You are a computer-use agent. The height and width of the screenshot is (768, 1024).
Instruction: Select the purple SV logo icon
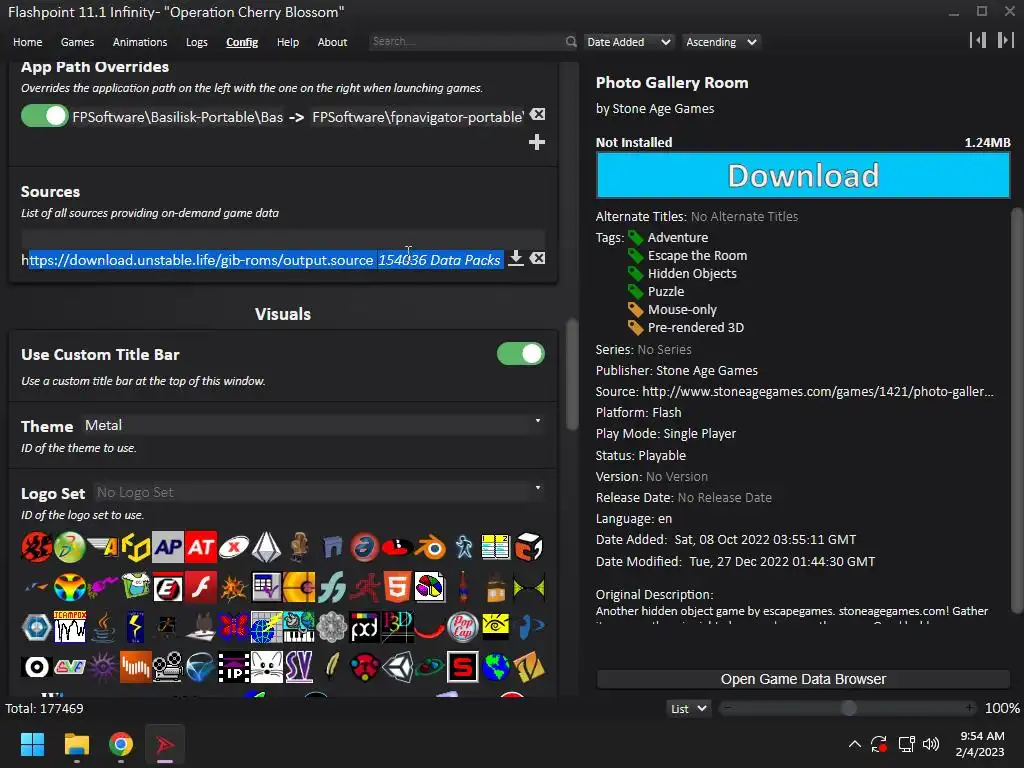click(299, 667)
